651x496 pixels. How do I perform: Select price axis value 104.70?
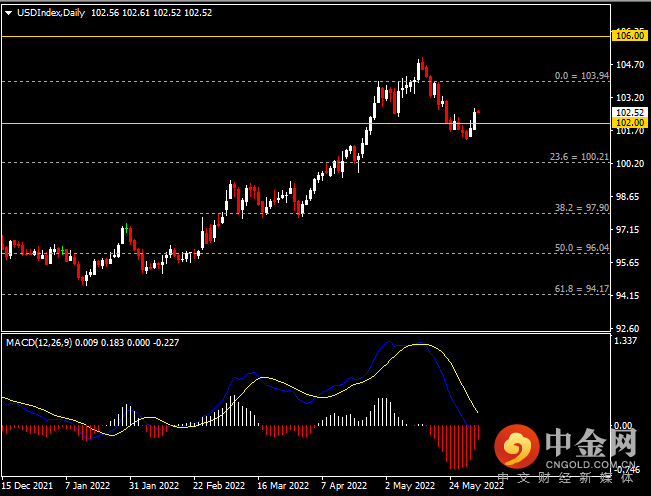pos(630,65)
